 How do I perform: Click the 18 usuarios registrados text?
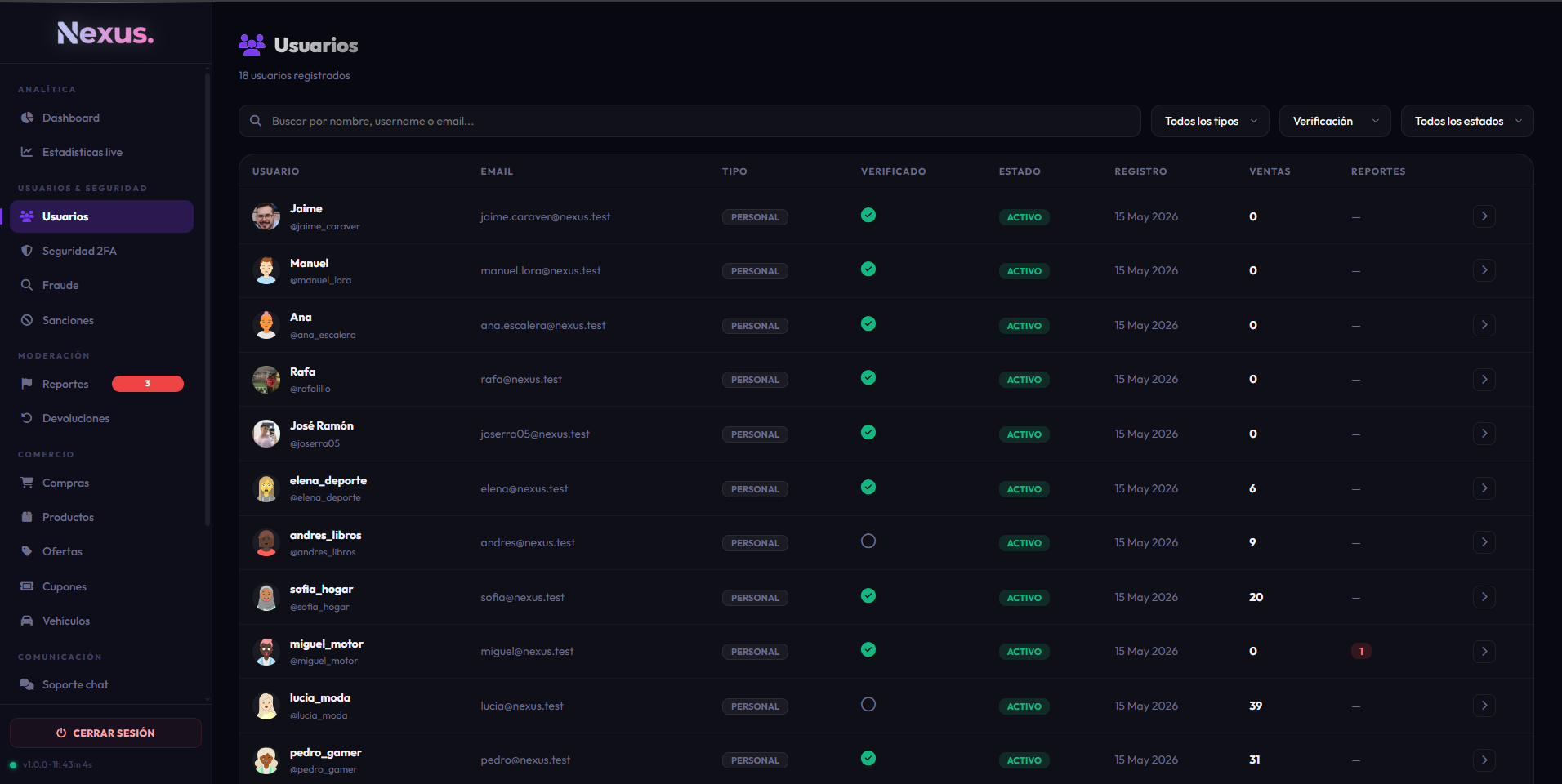(x=294, y=75)
